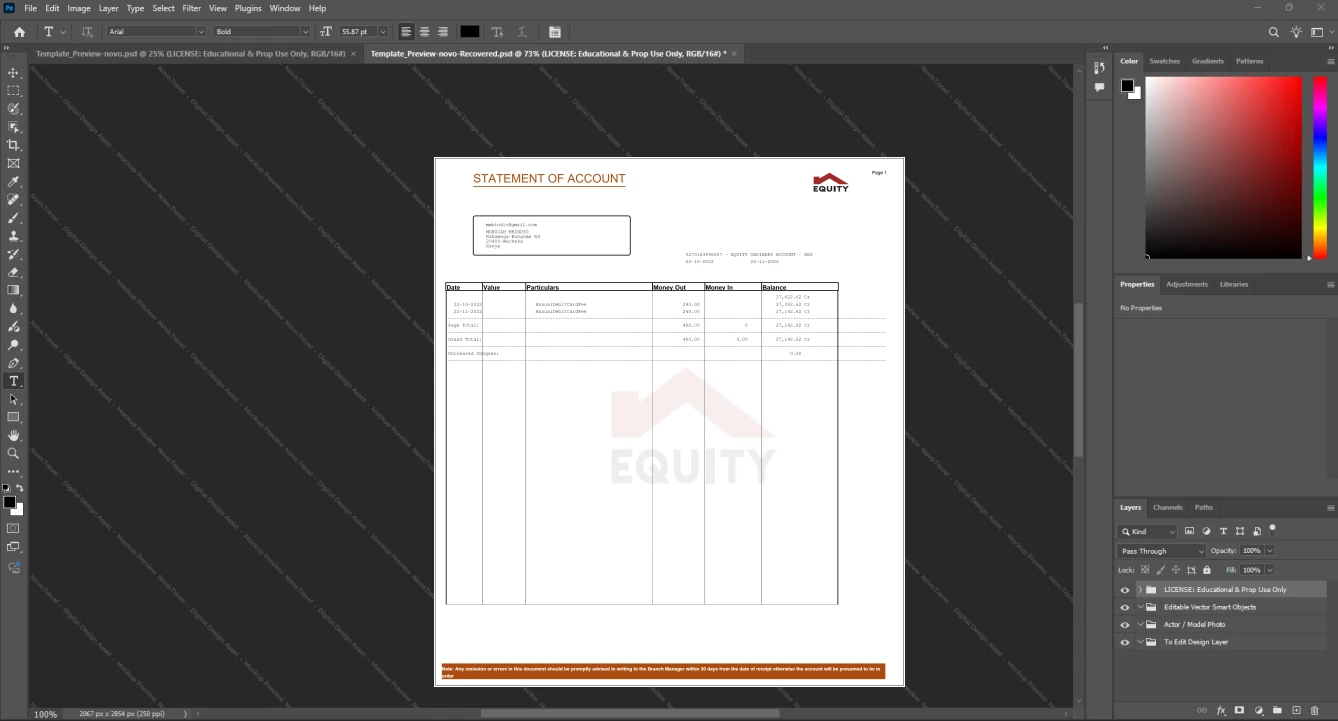Collapse the To Edit Design Layer group
1338x721 pixels.
tap(1140, 642)
